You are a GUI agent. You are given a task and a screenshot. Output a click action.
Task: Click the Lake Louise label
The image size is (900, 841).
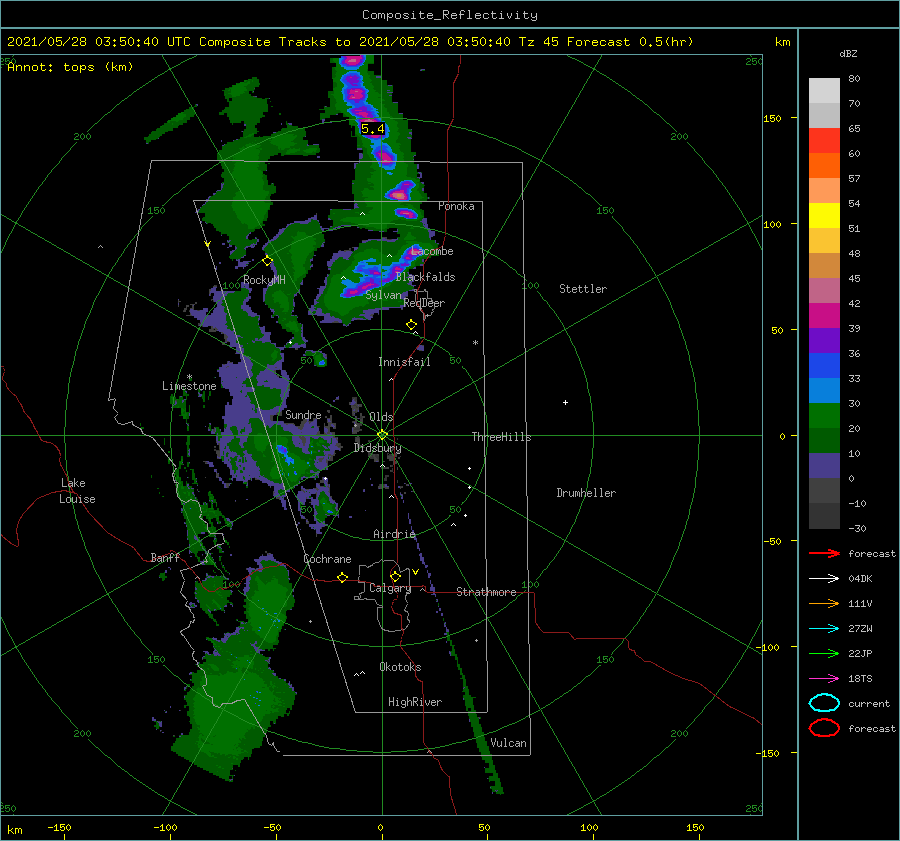pyautogui.click(x=77, y=491)
